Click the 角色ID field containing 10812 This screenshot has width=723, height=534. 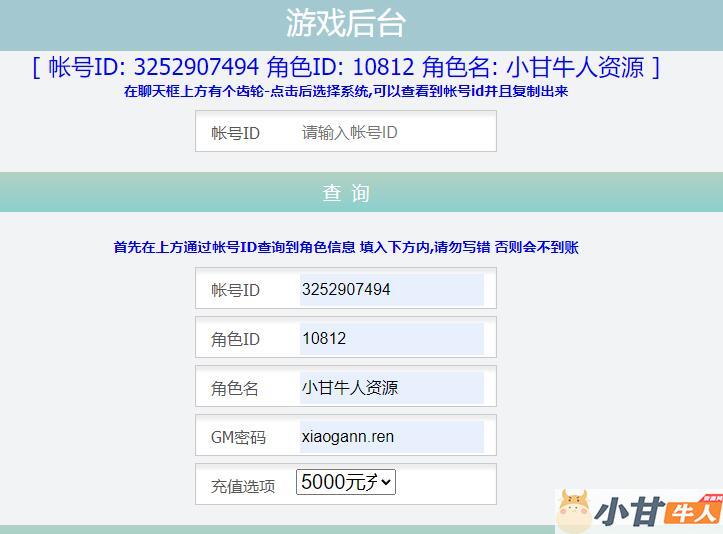(391, 339)
